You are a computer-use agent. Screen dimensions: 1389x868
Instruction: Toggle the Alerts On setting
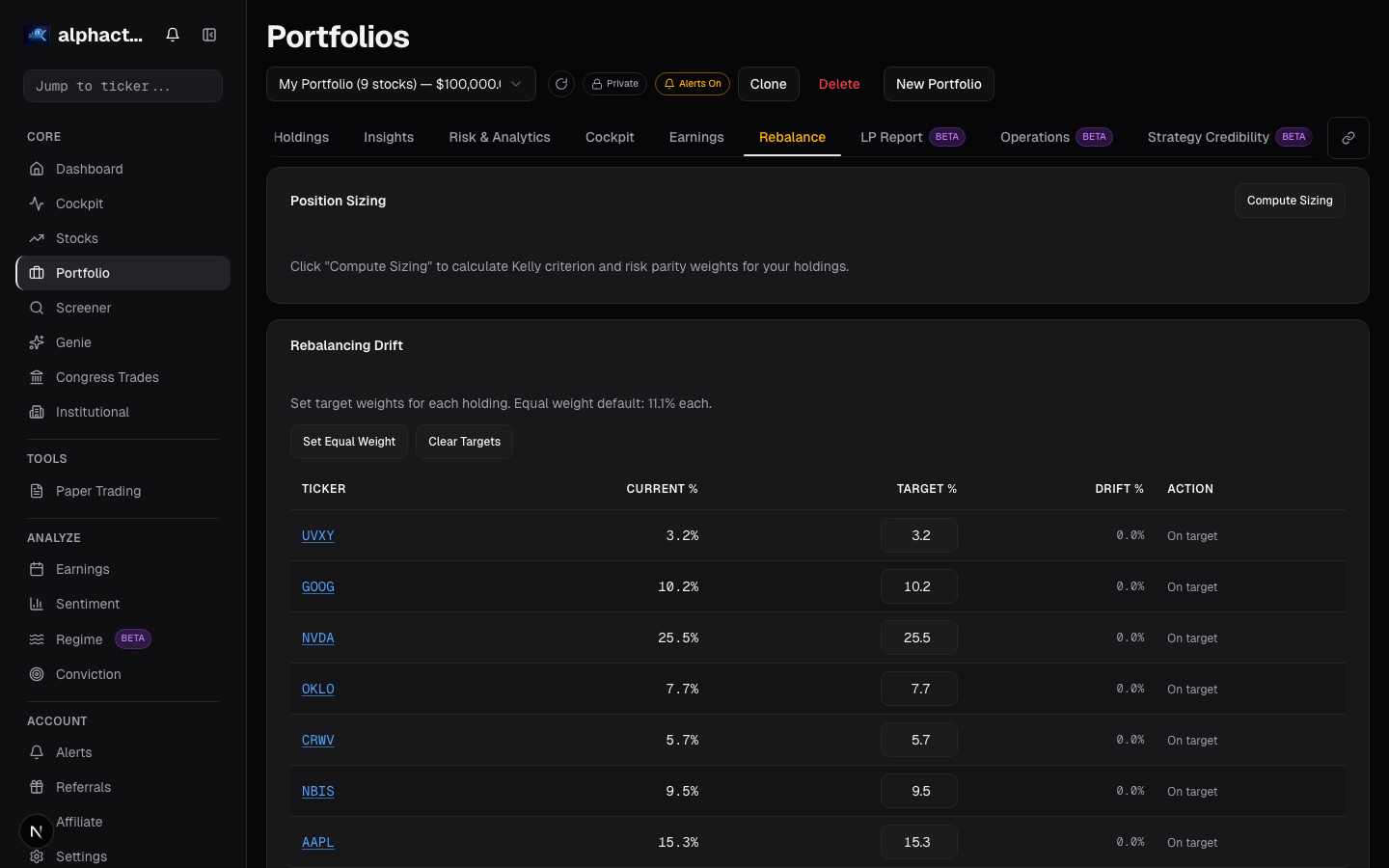pyautogui.click(x=693, y=84)
